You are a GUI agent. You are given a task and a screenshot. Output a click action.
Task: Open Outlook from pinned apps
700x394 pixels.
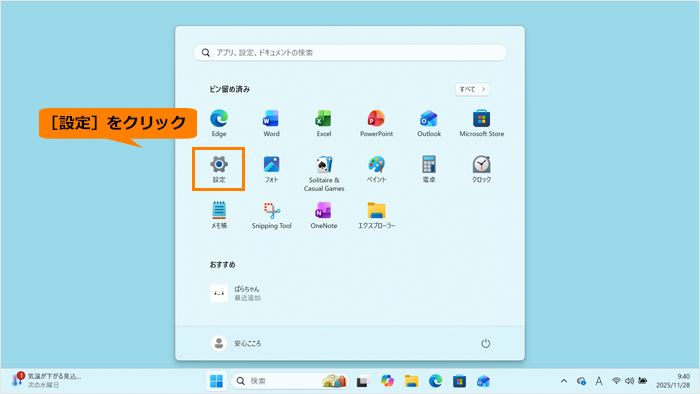coord(429,123)
